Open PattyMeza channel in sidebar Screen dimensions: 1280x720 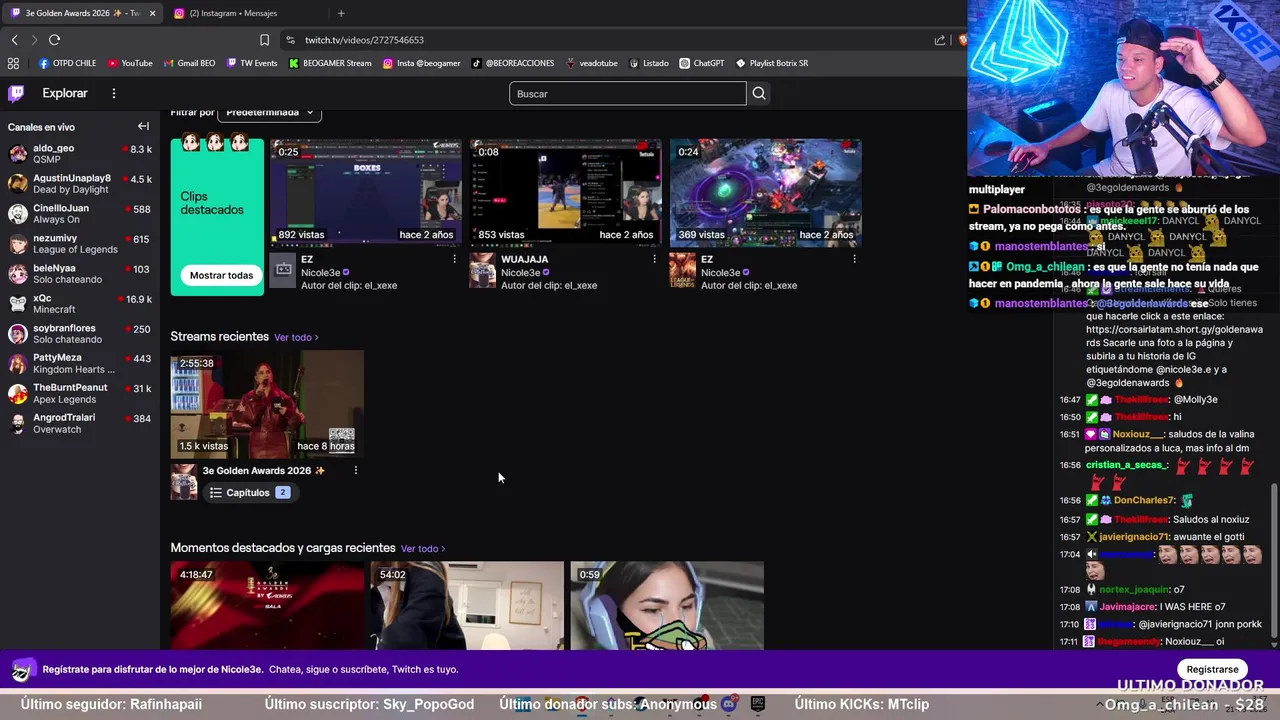click(x=80, y=364)
